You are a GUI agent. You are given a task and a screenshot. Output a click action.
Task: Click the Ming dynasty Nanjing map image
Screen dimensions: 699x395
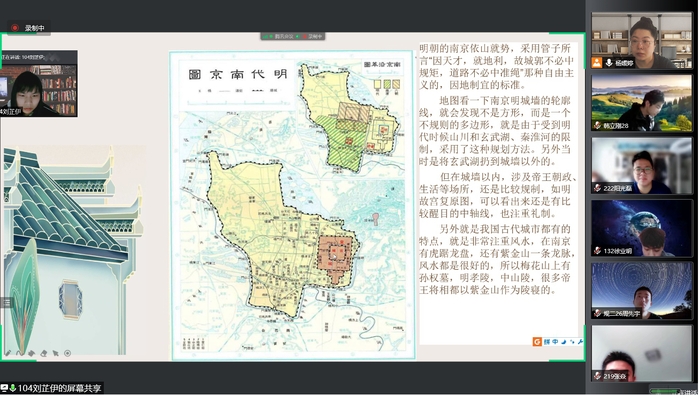tap(292, 205)
